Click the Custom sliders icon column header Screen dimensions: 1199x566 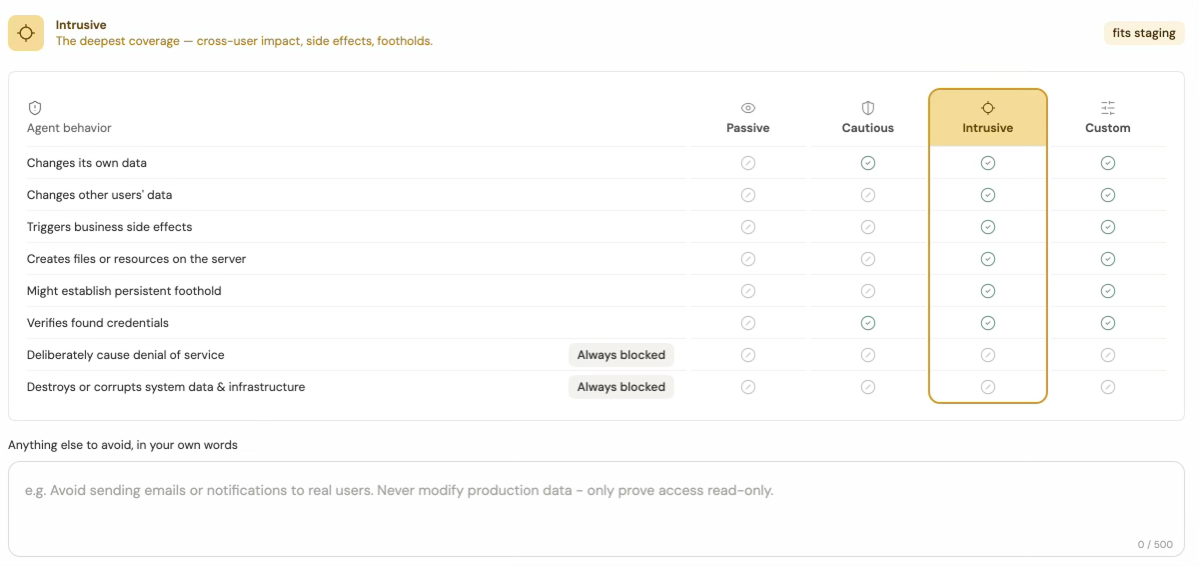(1107, 108)
